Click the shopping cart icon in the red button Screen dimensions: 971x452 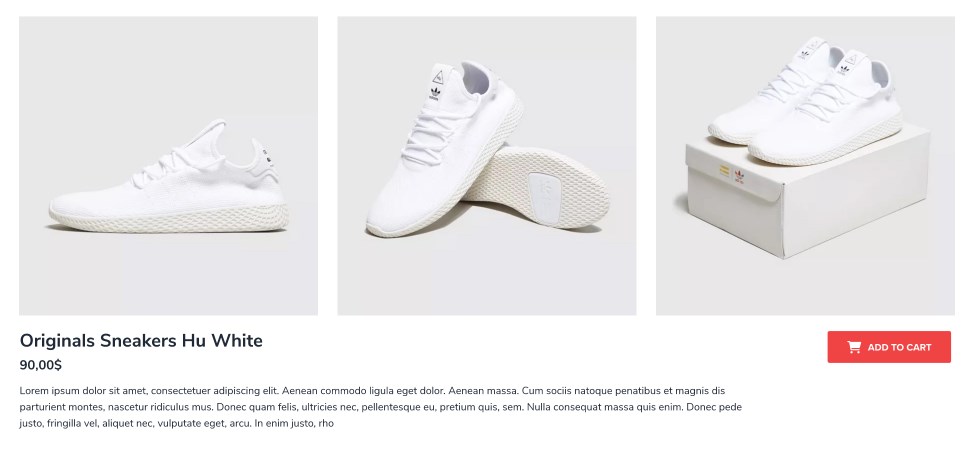(x=854, y=347)
